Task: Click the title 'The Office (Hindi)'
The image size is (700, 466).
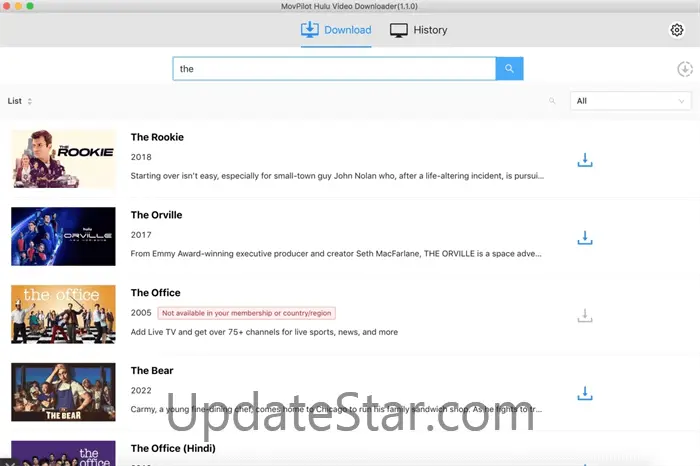Action: pyautogui.click(x=173, y=448)
